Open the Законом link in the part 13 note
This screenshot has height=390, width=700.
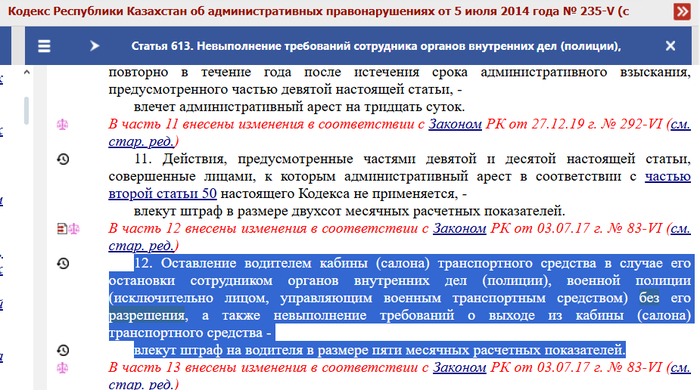tap(459, 368)
